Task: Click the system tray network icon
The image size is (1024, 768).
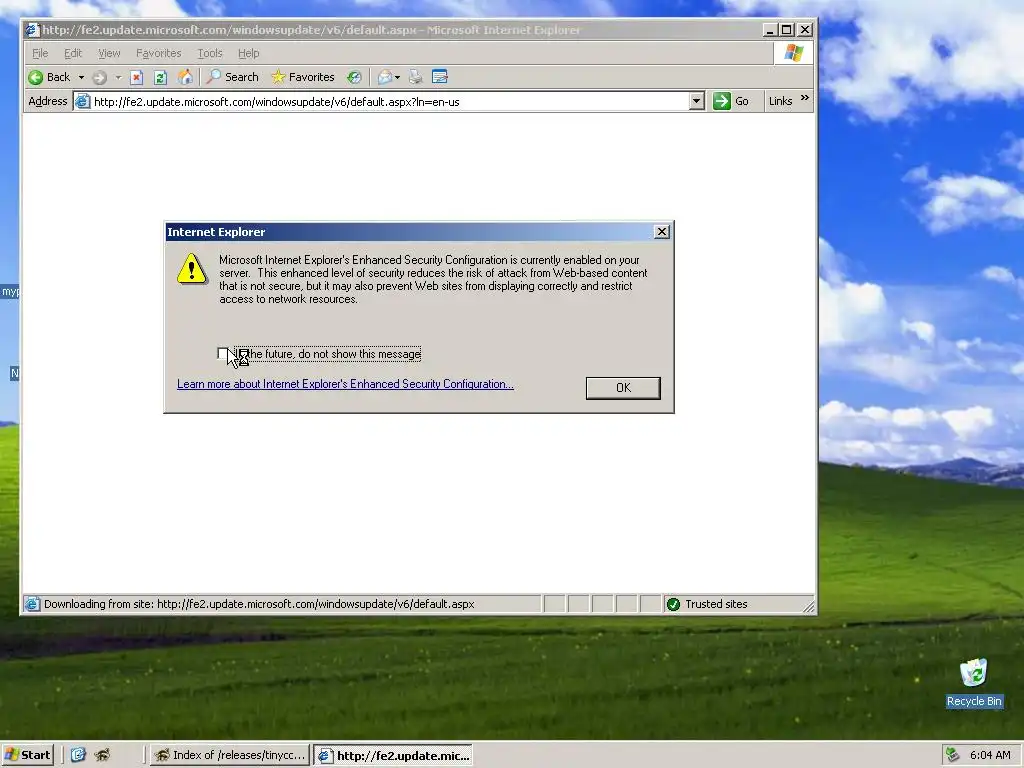Action: coord(953,756)
